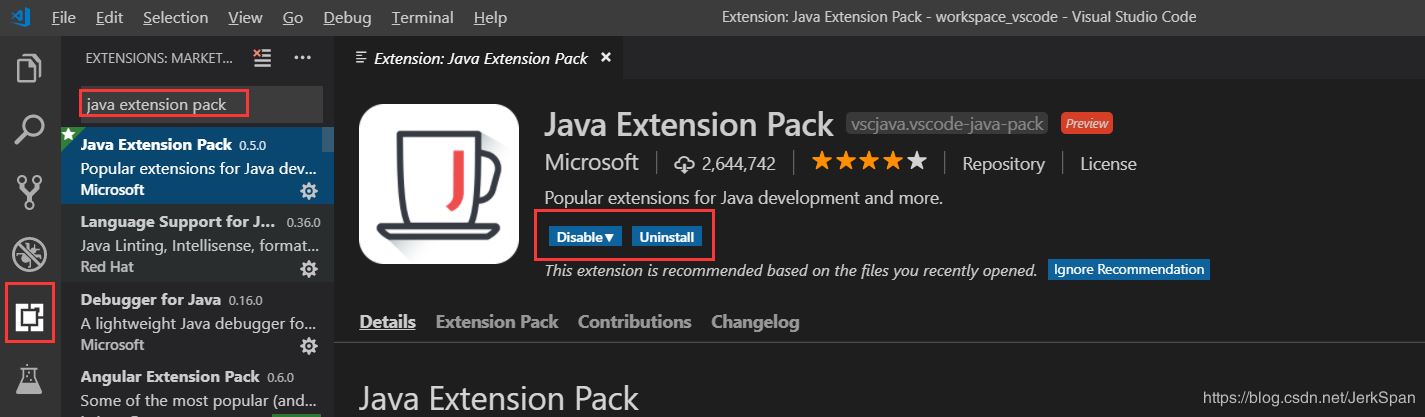
Task: Open the Selection menu
Action: tap(175, 17)
